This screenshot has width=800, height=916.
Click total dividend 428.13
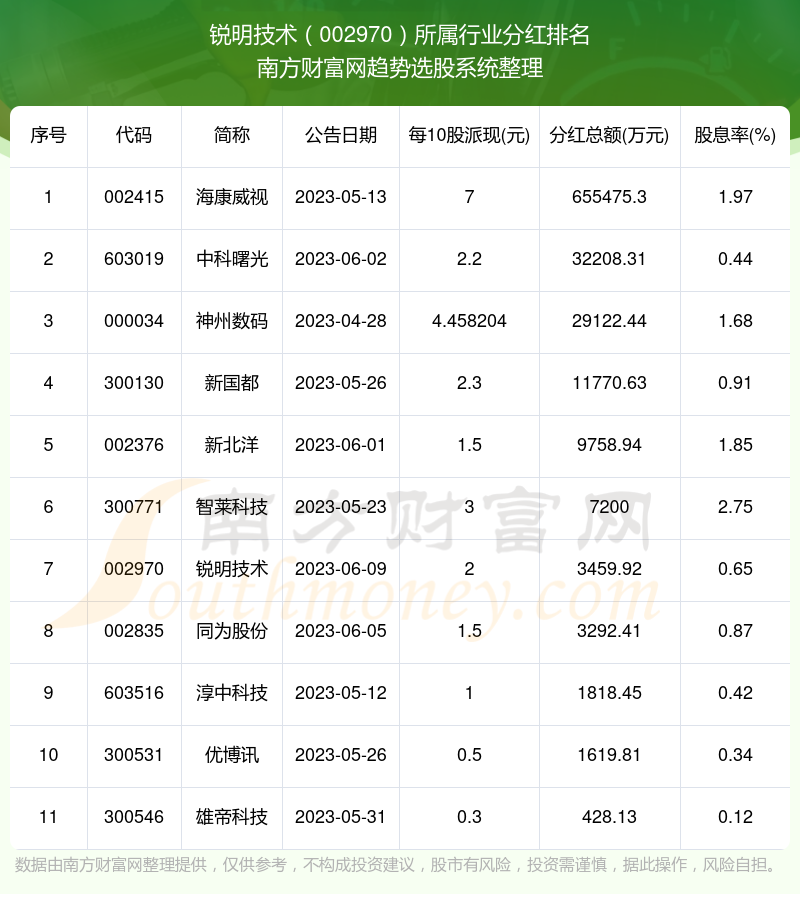[609, 816]
